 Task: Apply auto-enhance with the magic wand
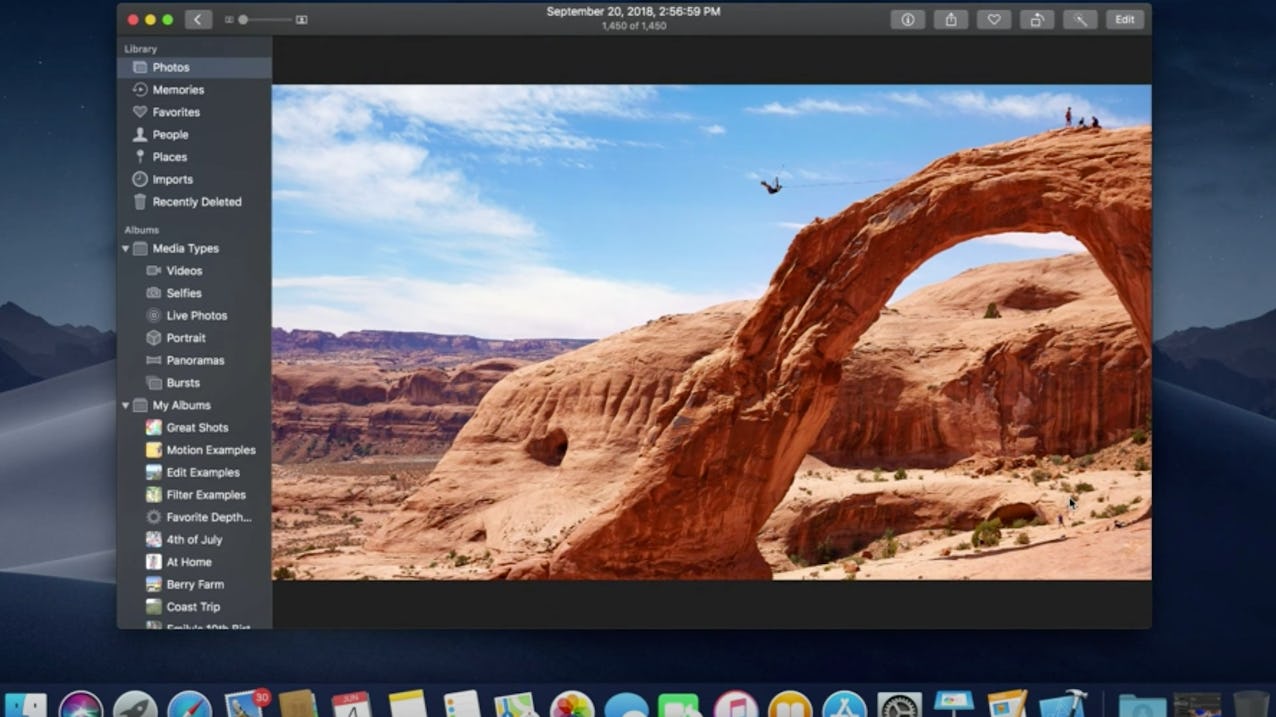click(x=1079, y=19)
